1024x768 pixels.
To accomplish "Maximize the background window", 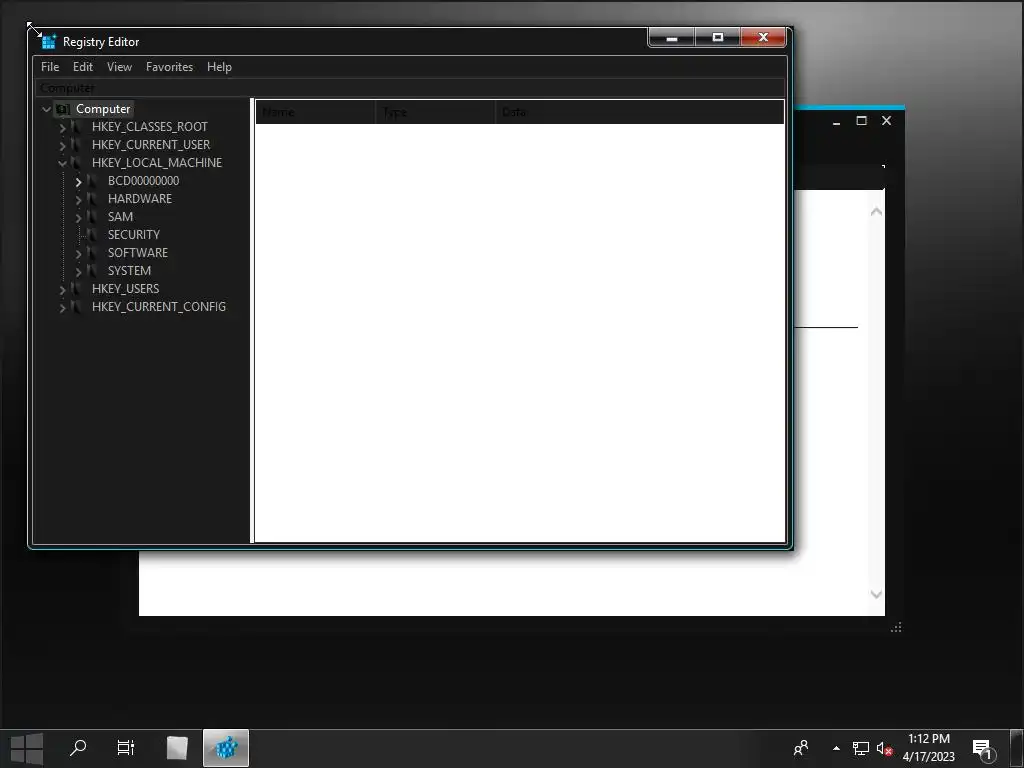I will click(x=861, y=121).
